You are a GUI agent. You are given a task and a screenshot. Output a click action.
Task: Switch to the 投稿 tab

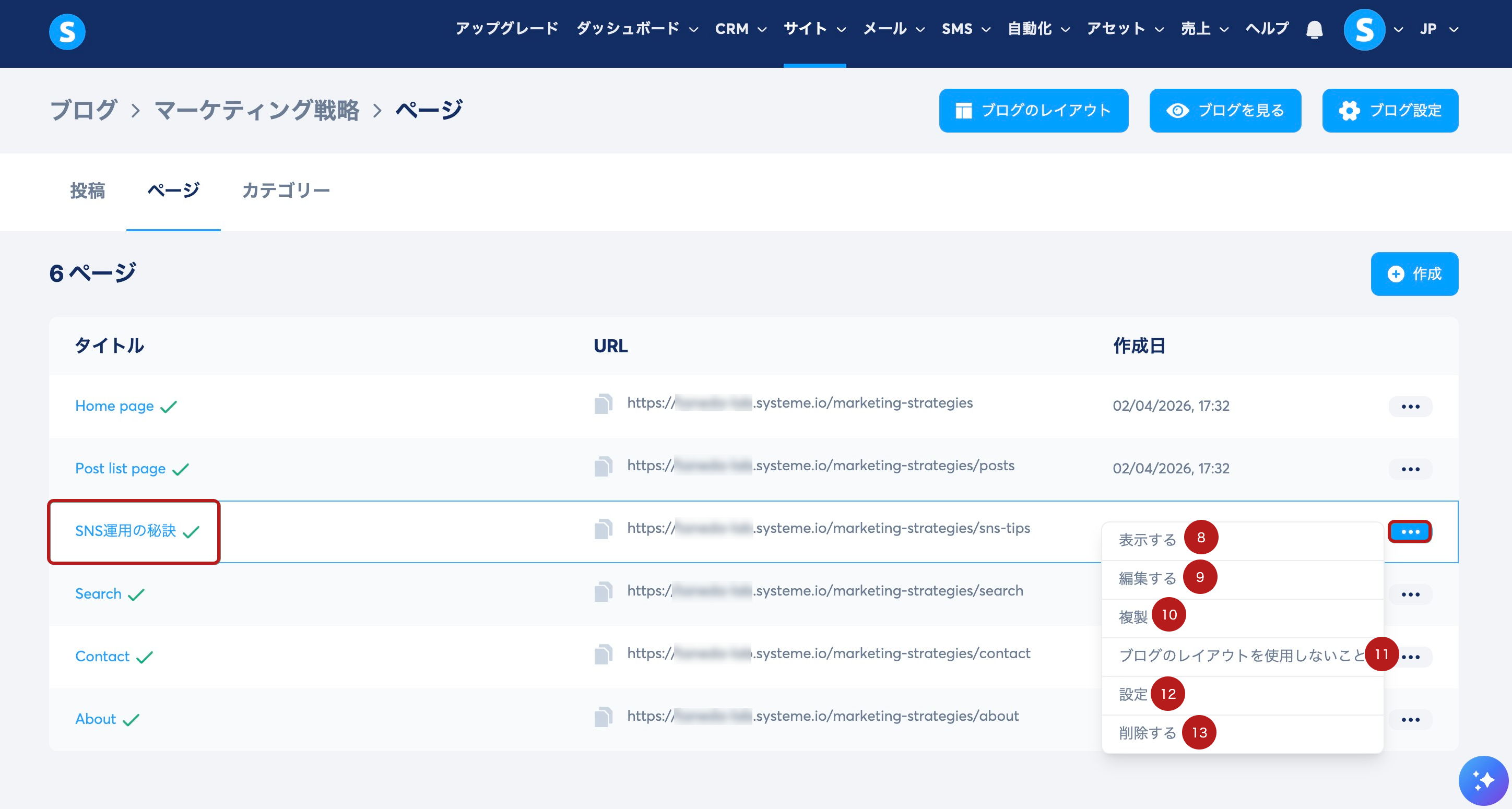(88, 191)
